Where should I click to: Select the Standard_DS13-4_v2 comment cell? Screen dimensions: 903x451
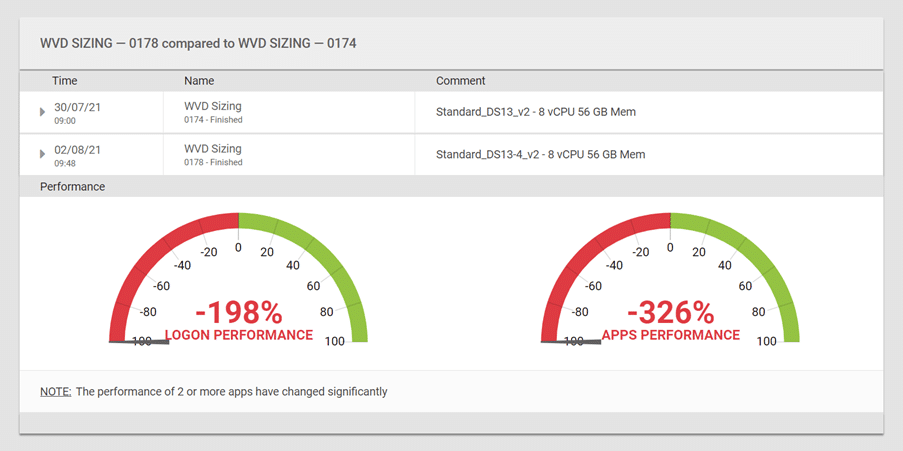tap(540, 154)
